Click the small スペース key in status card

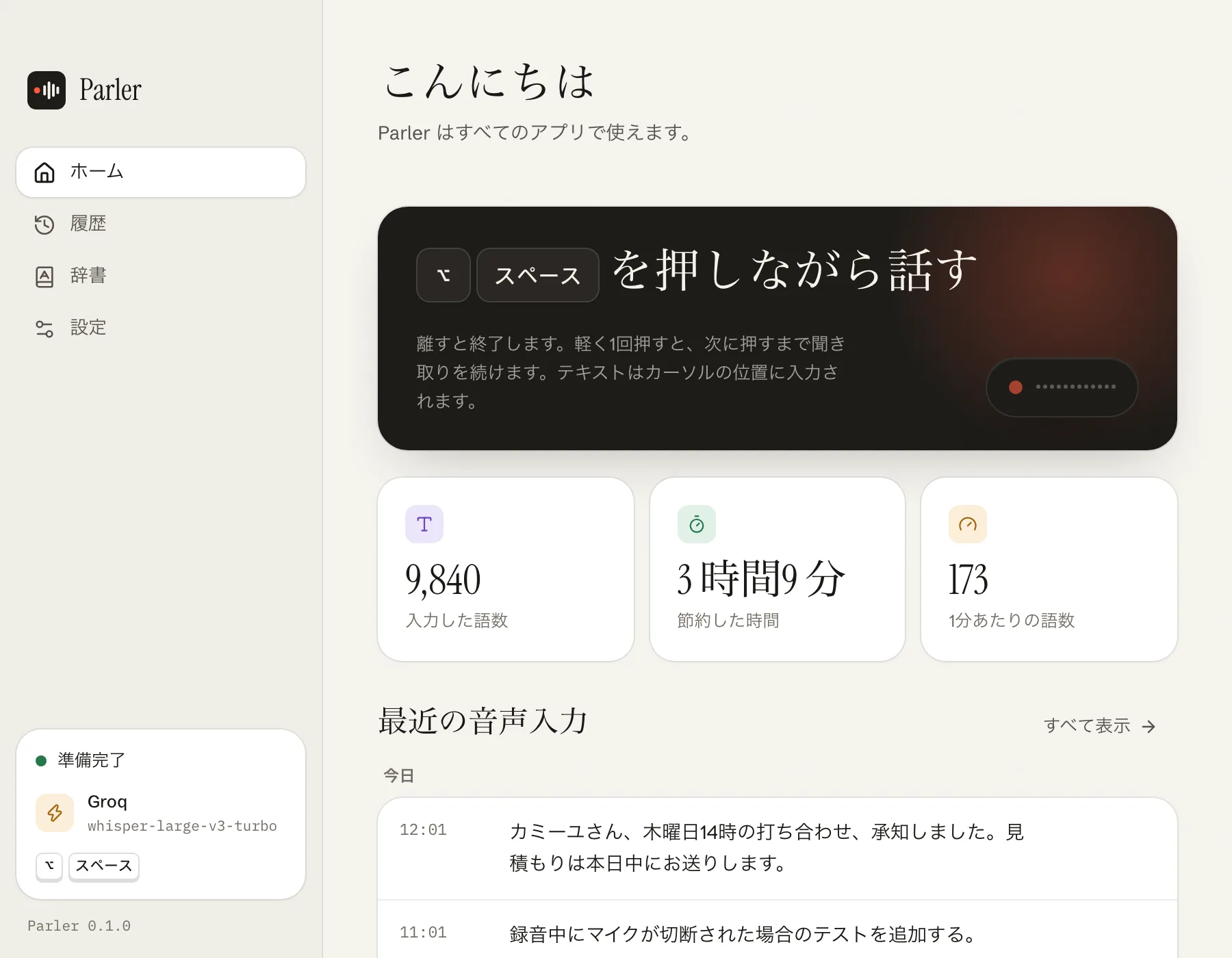[104, 866]
